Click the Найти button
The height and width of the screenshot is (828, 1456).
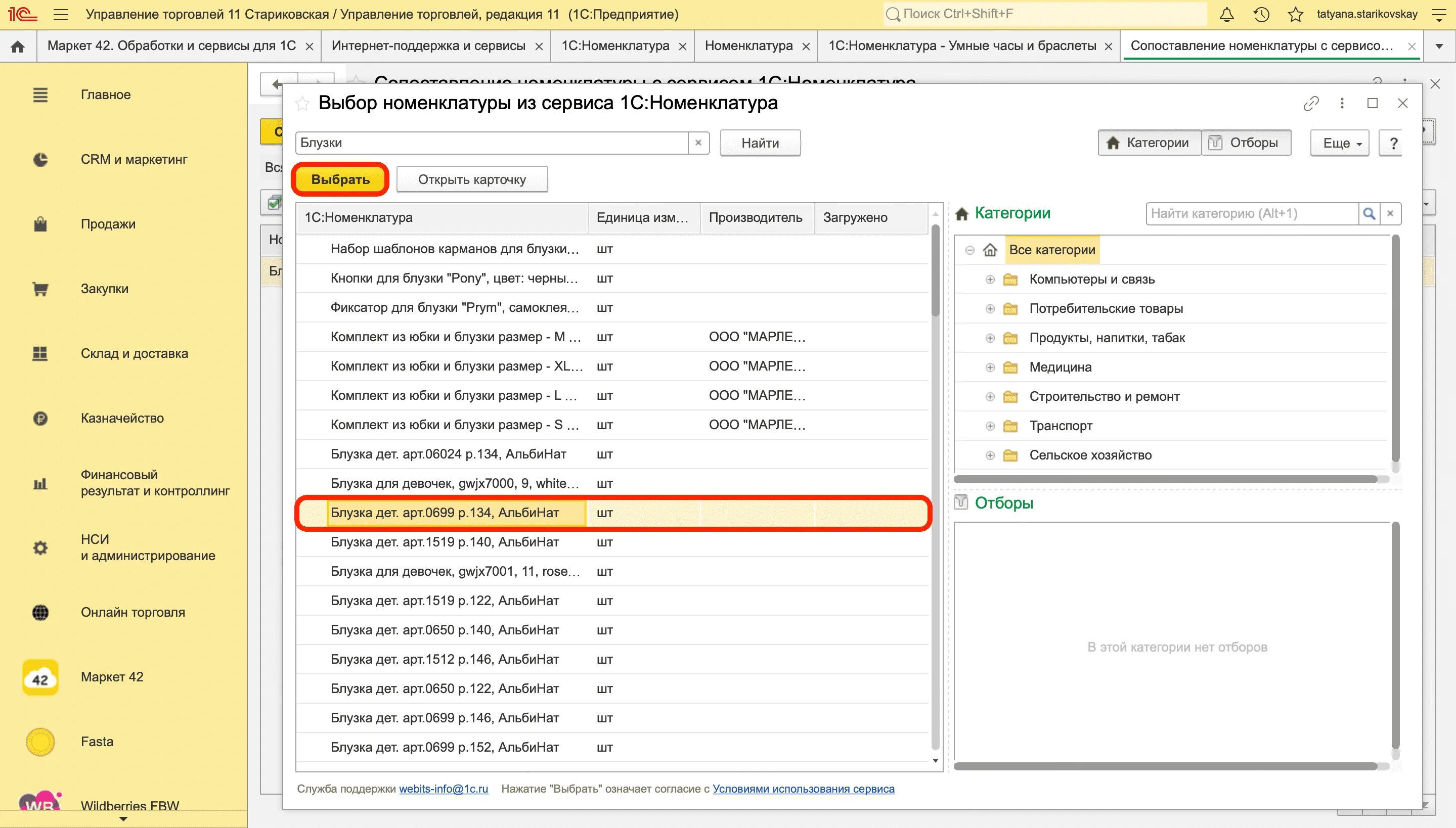pyautogui.click(x=760, y=143)
